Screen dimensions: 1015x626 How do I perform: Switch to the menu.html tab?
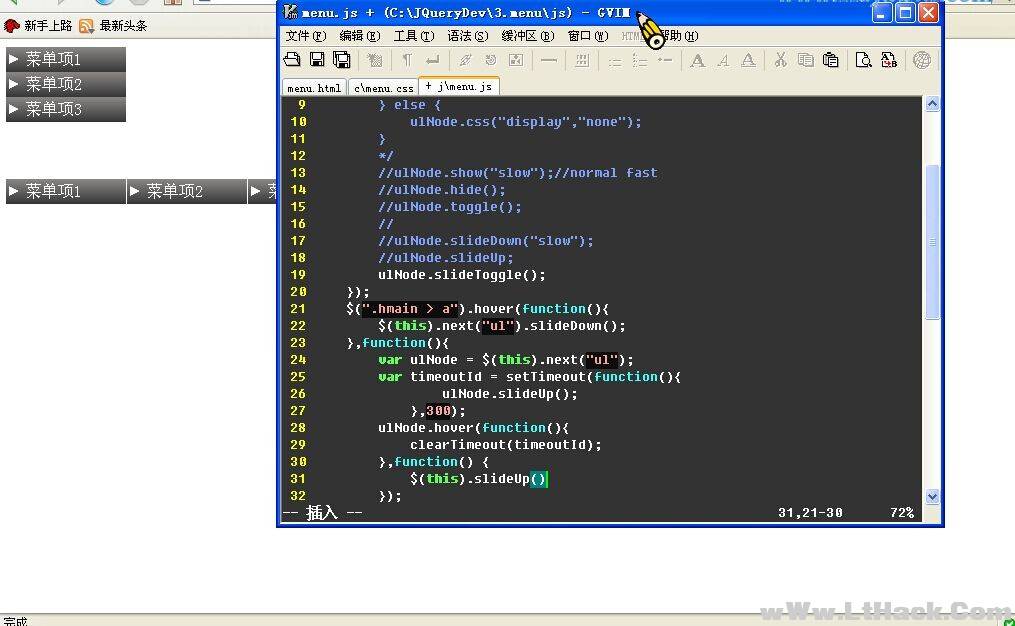coord(314,88)
